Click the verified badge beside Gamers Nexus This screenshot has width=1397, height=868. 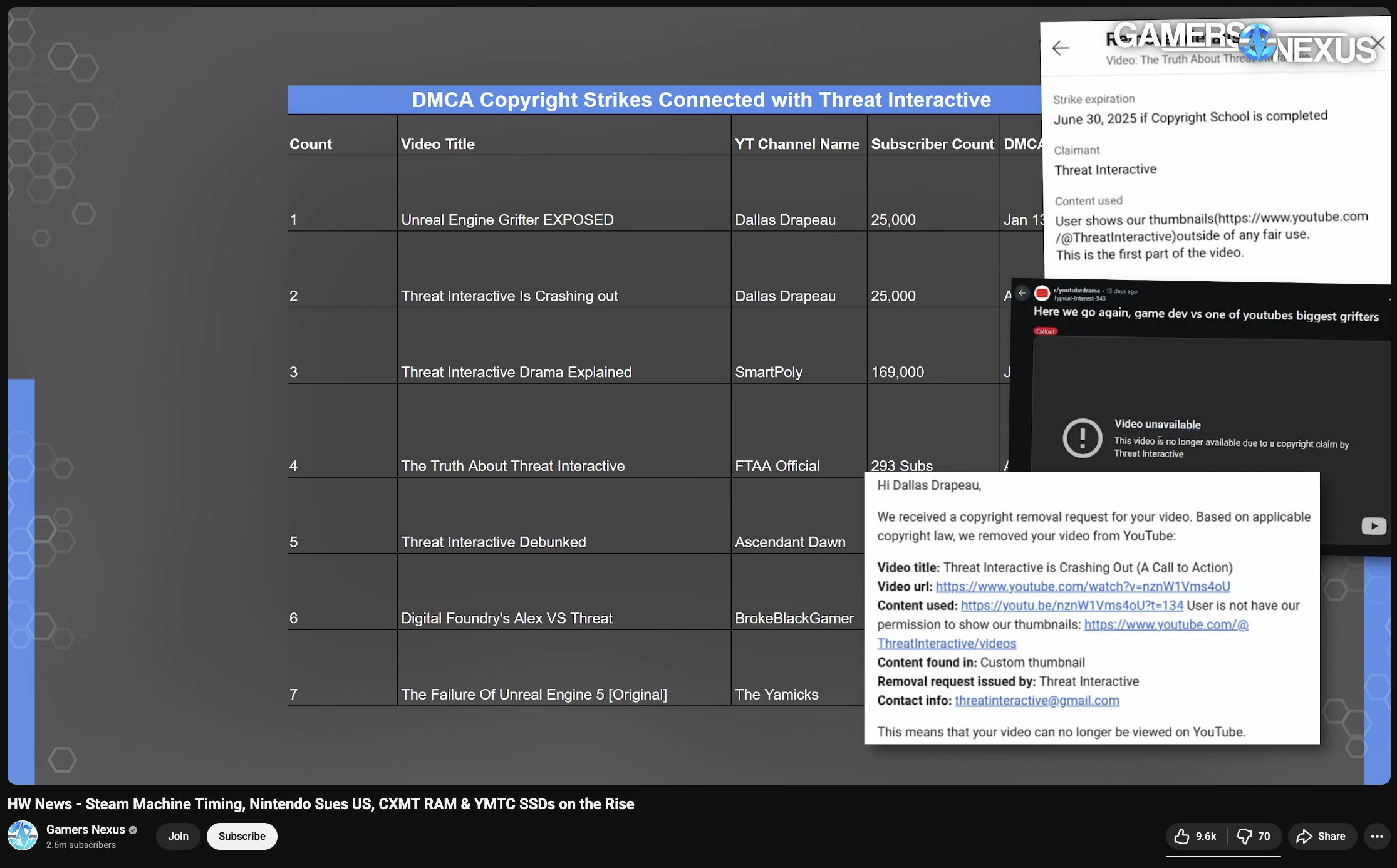(x=133, y=830)
